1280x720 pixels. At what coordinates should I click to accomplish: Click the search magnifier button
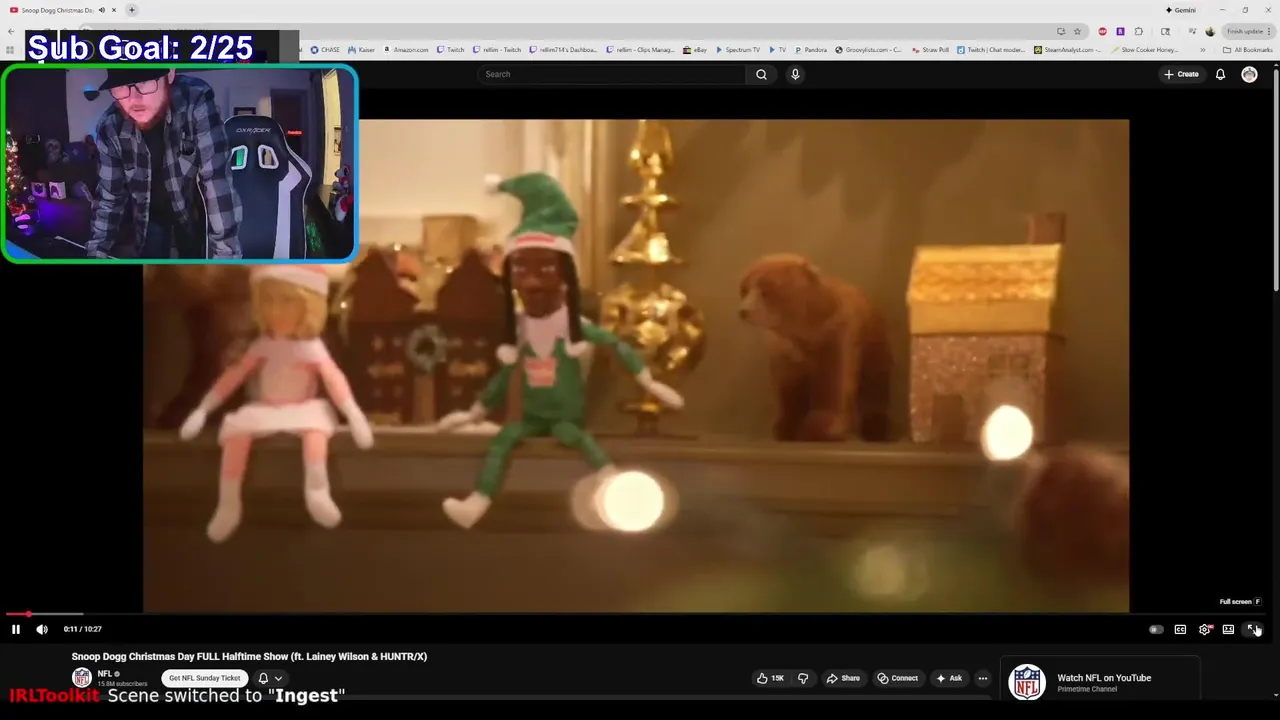761,74
